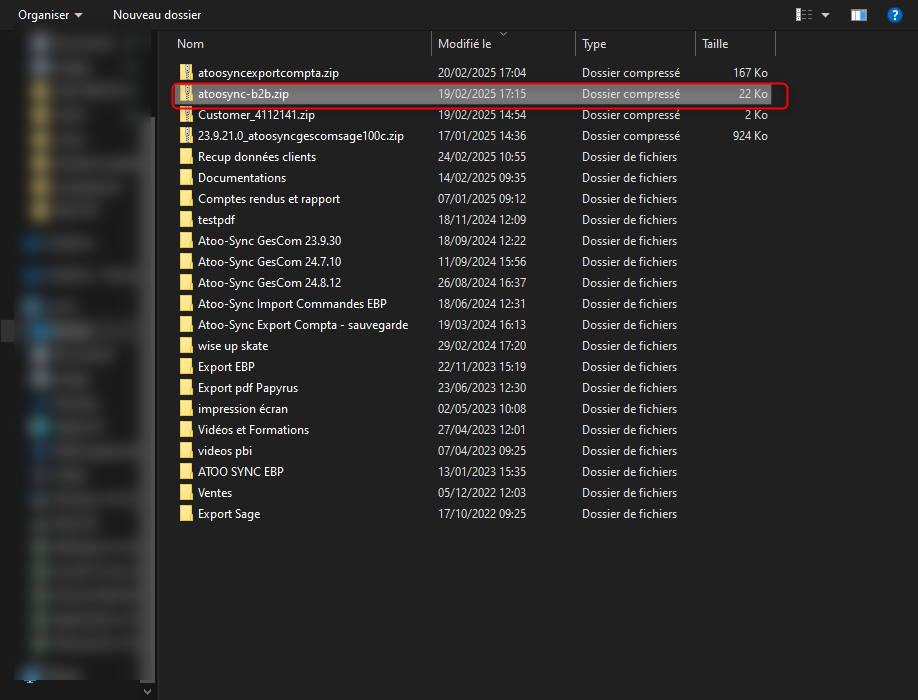The height and width of the screenshot is (700, 918).
Task: Select the wise up skate folder icon
Action: click(186, 346)
